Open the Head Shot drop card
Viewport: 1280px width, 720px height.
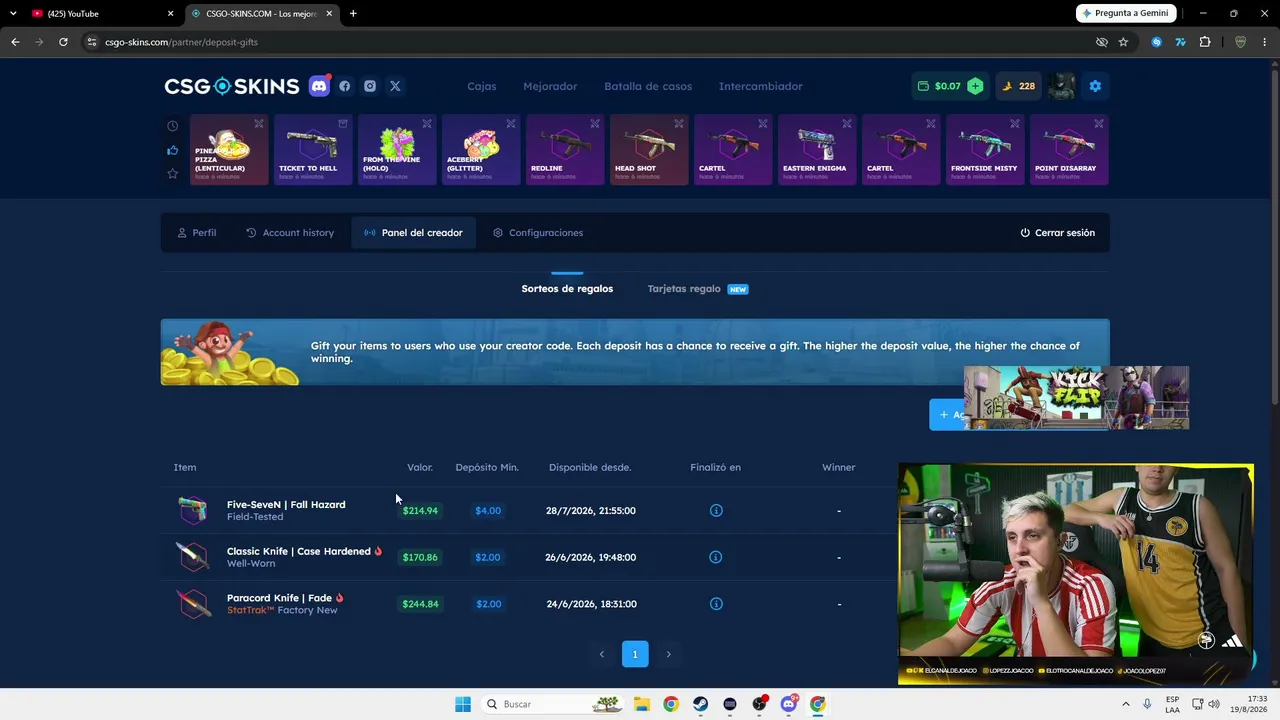click(x=649, y=150)
